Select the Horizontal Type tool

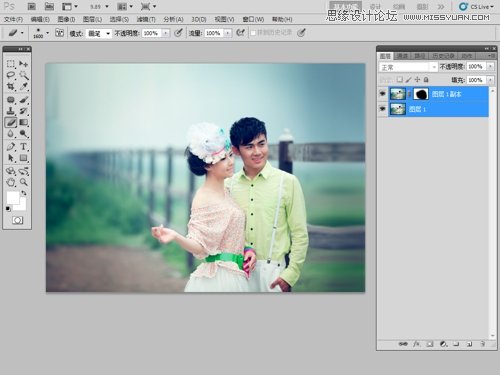coord(23,147)
